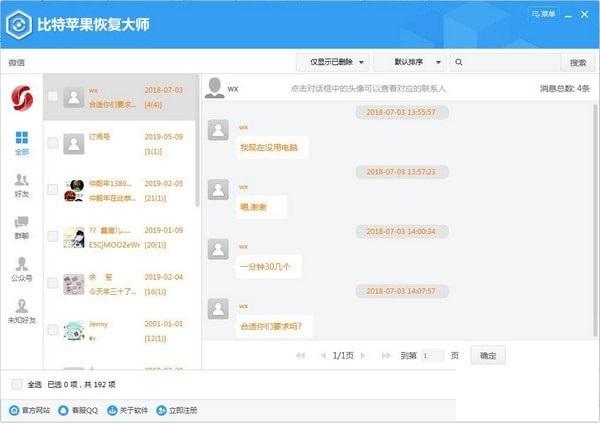Click sender avatar beside 嗯,谢谢 message
The width and height of the screenshot is (600, 423).
coord(218,189)
